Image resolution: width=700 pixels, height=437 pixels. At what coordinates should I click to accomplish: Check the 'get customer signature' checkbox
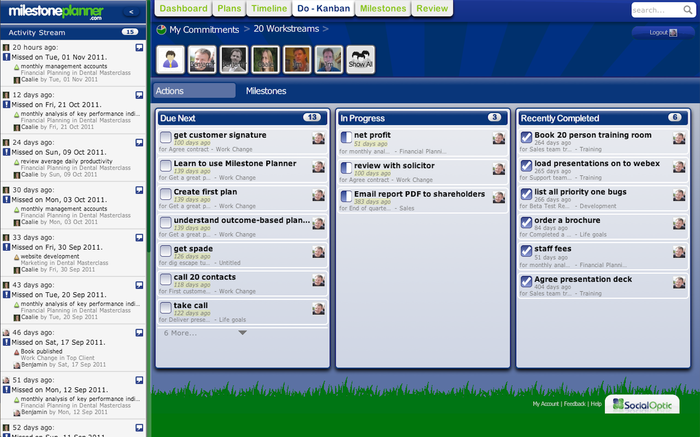[166, 139]
